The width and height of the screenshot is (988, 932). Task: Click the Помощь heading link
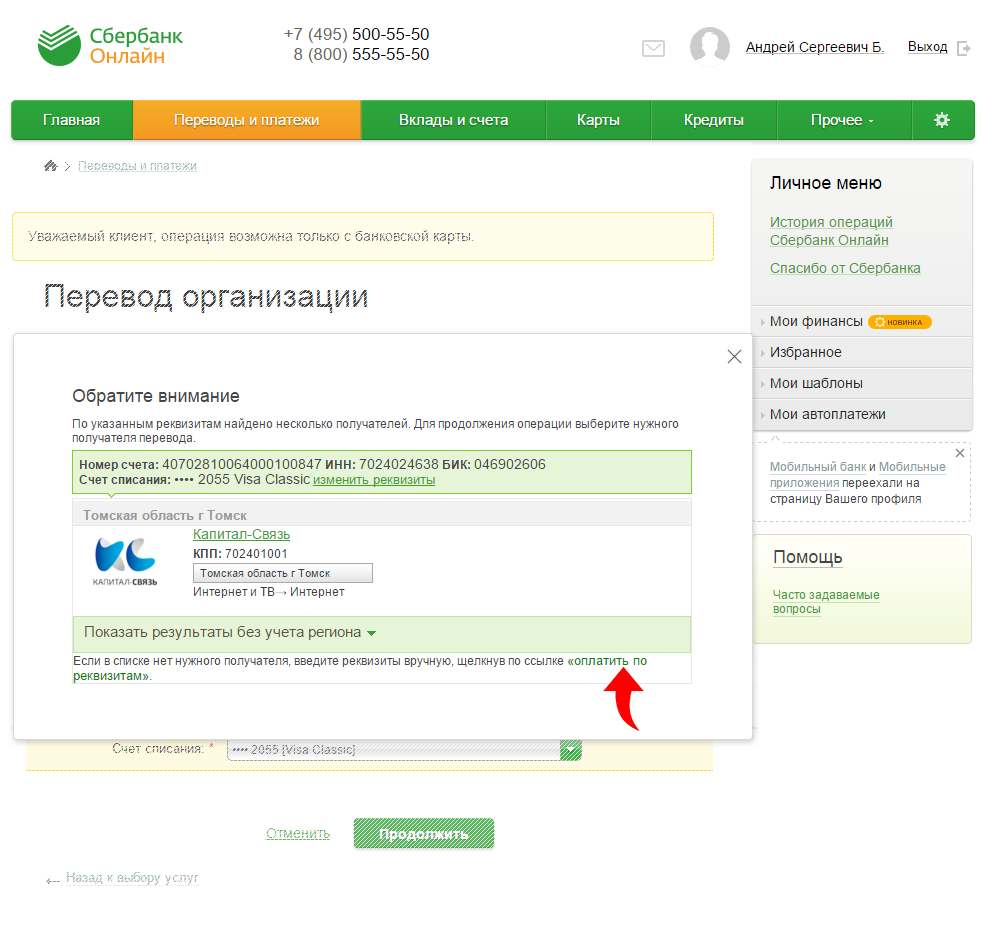tap(808, 558)
